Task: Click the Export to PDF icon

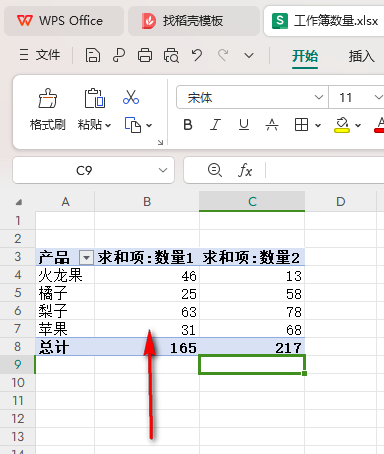Action: click(119, 55)
